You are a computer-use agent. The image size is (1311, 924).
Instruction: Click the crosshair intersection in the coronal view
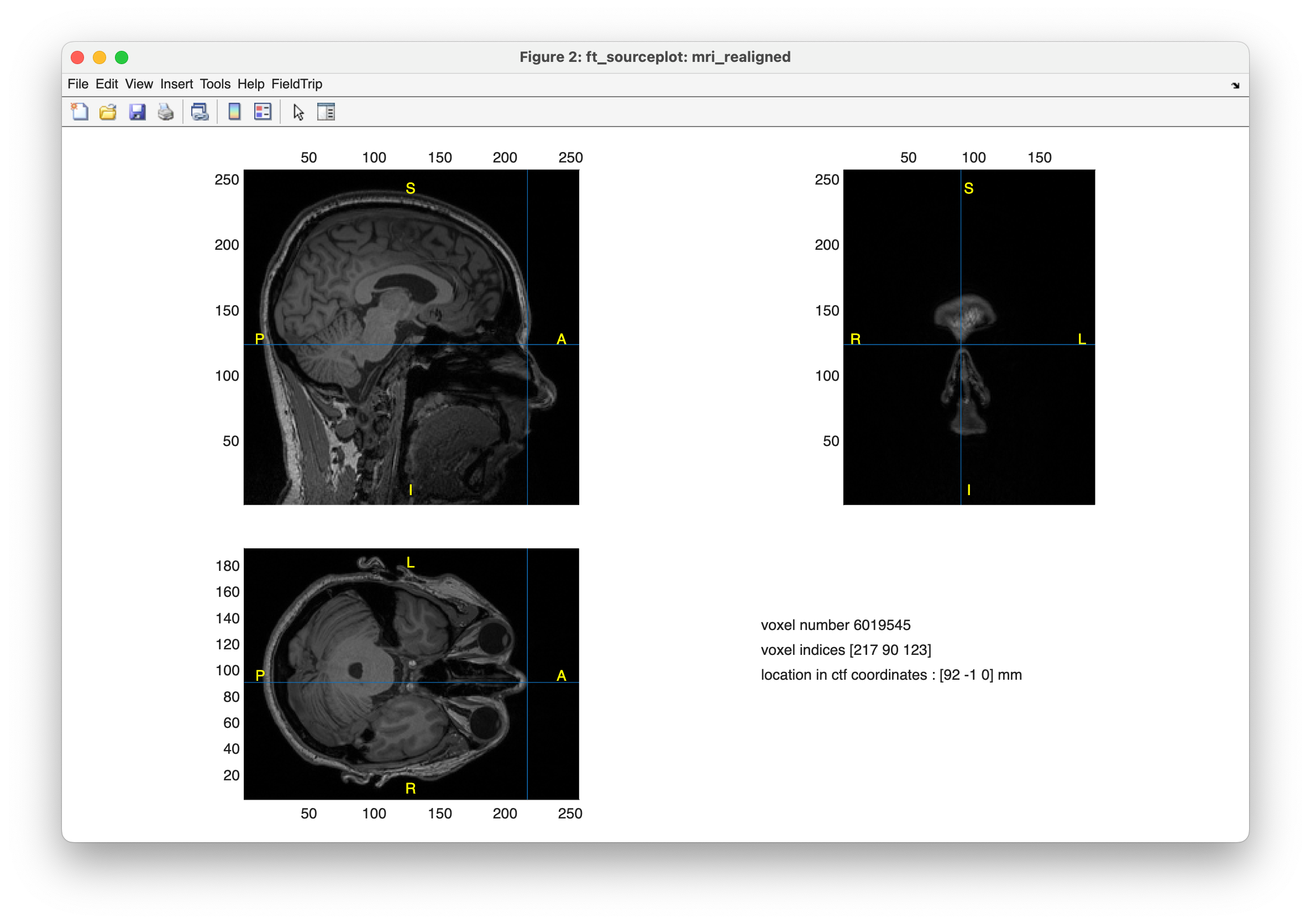point(961,344)
